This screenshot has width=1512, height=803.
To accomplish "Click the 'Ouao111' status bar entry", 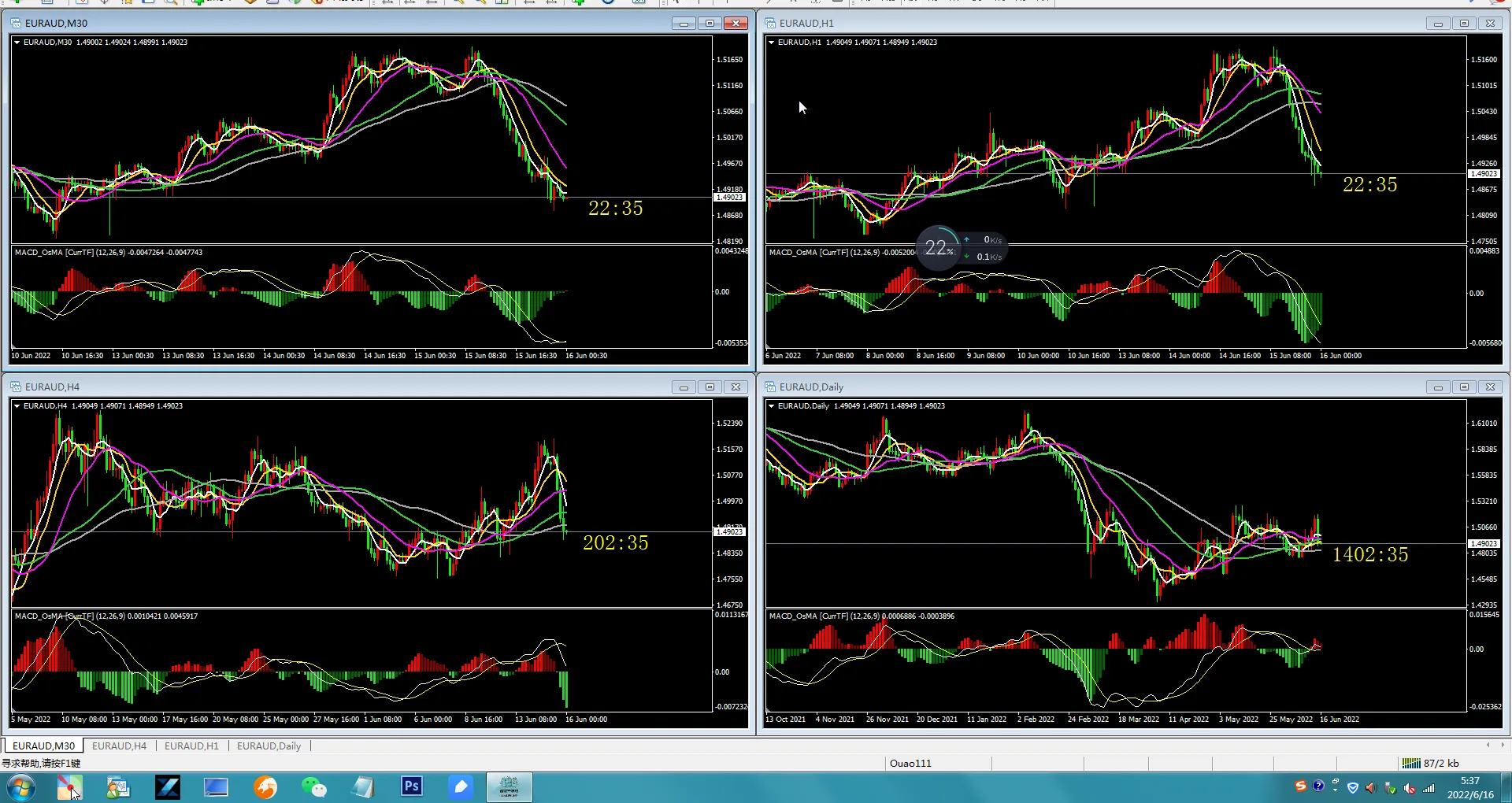I will point(910,763).
